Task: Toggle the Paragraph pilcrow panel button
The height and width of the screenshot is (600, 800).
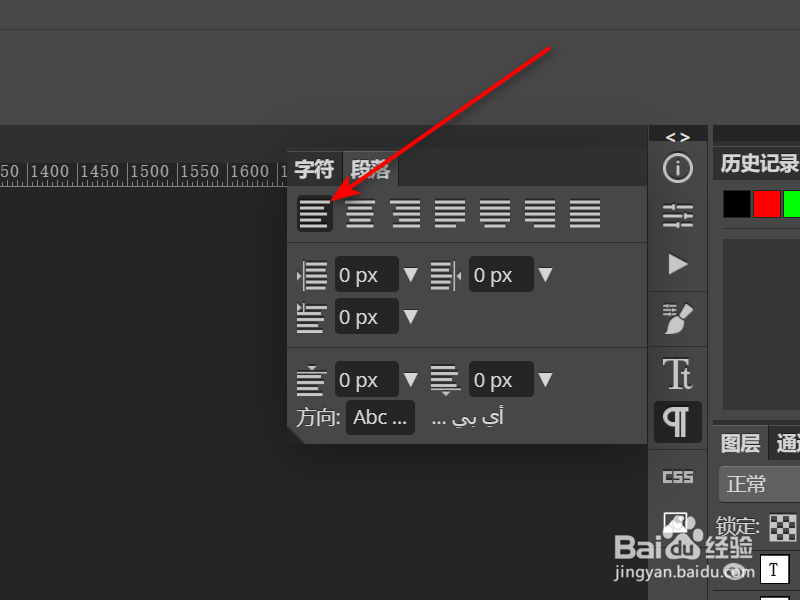Action: 678,422
